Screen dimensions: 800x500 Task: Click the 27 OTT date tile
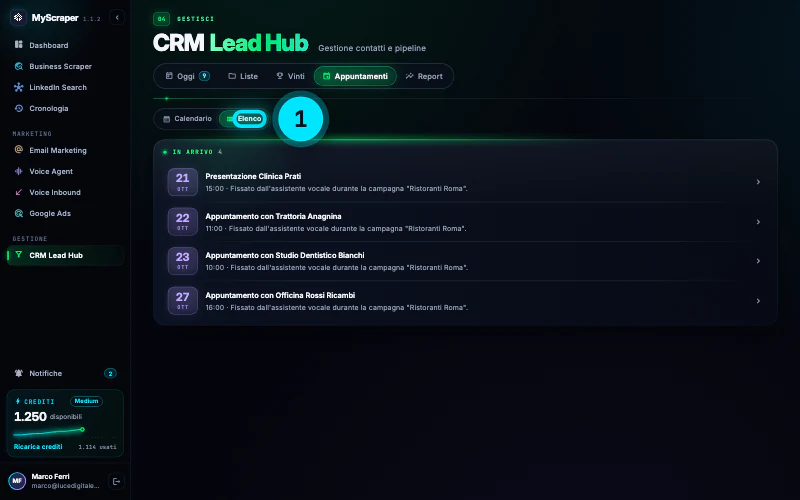(x=183, y=301)
